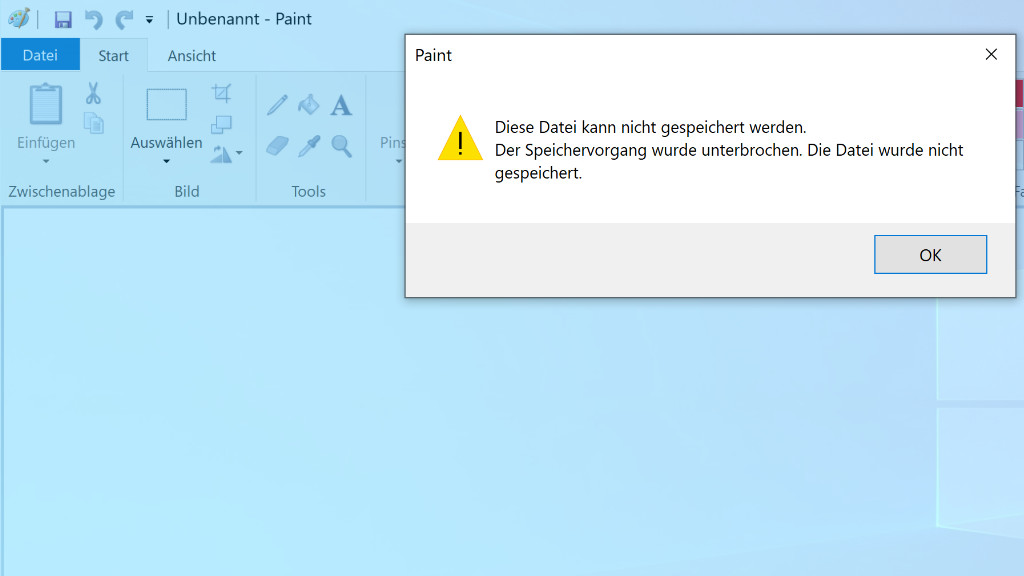The height and width of the screenshot is (576, 1024).
Task: Click the Tools group label
Action: pos(308,191)
